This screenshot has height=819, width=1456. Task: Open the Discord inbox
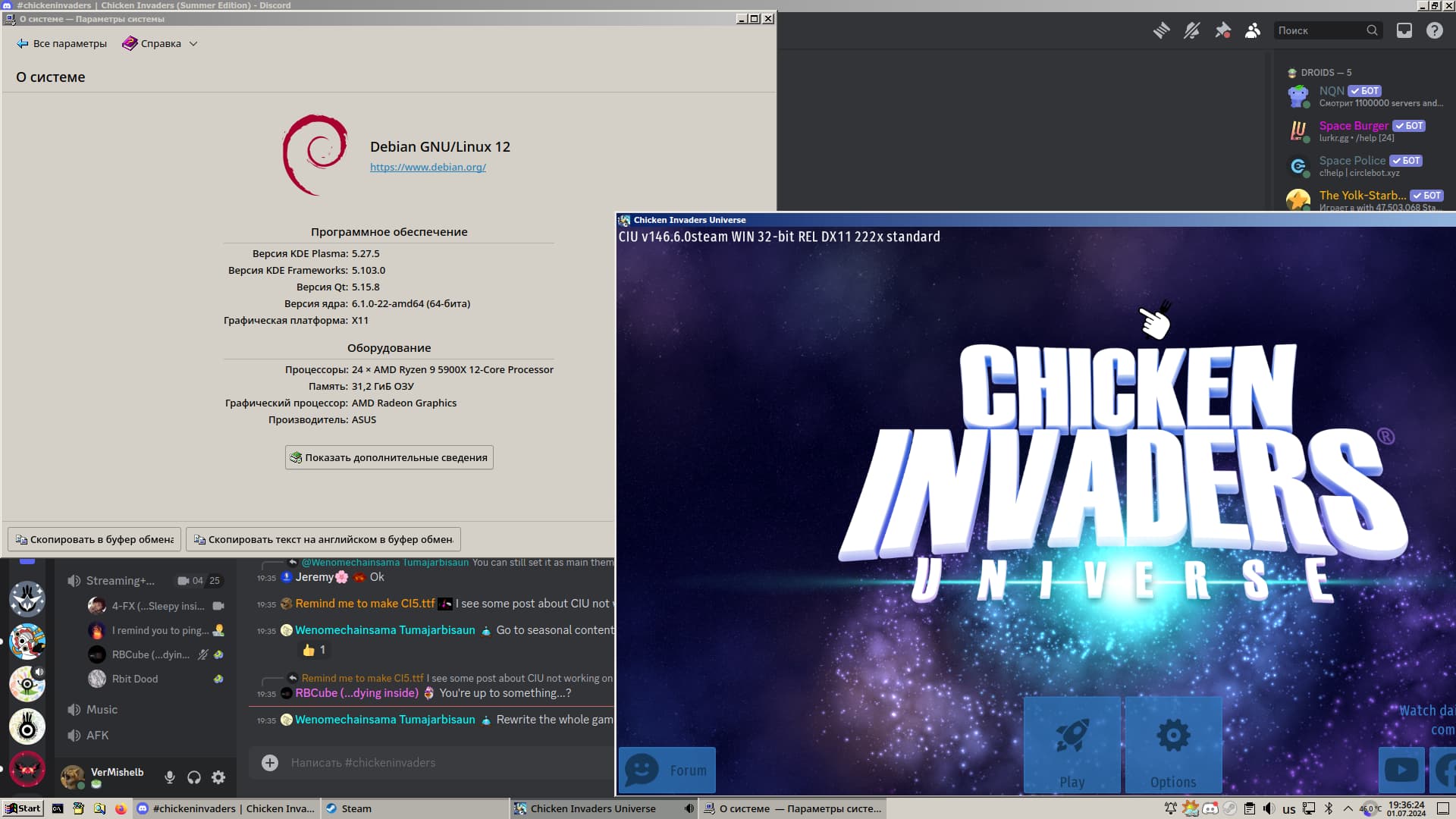pyautogui.click(x=1405, y=30)
